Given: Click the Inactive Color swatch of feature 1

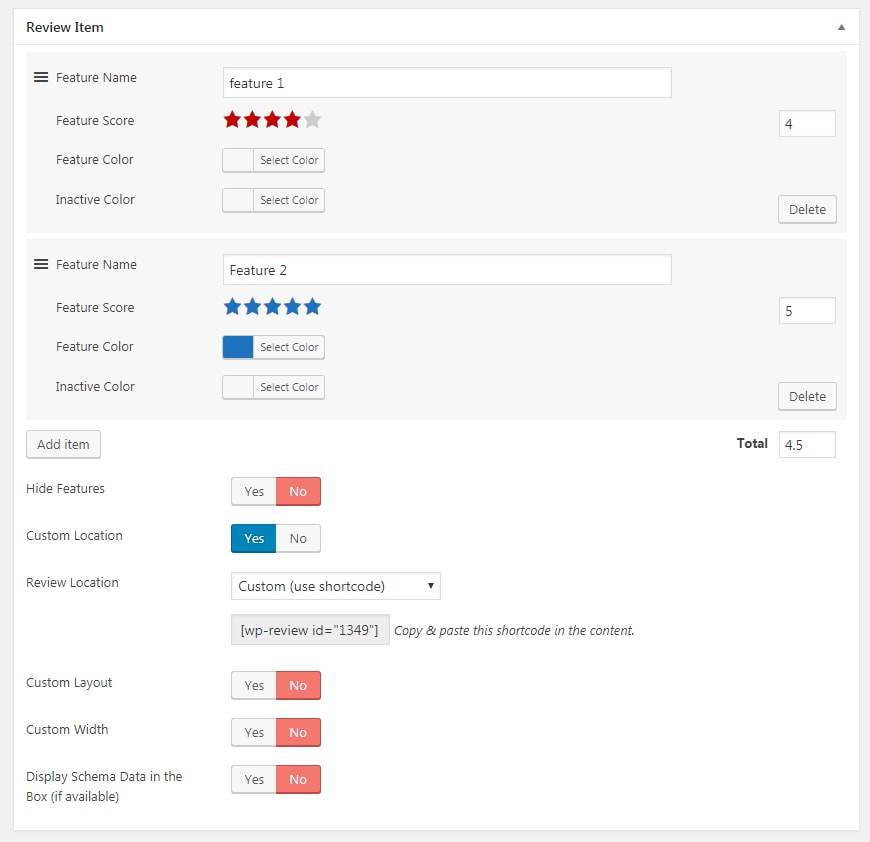Looking at the screenshot, I should 238,200.
